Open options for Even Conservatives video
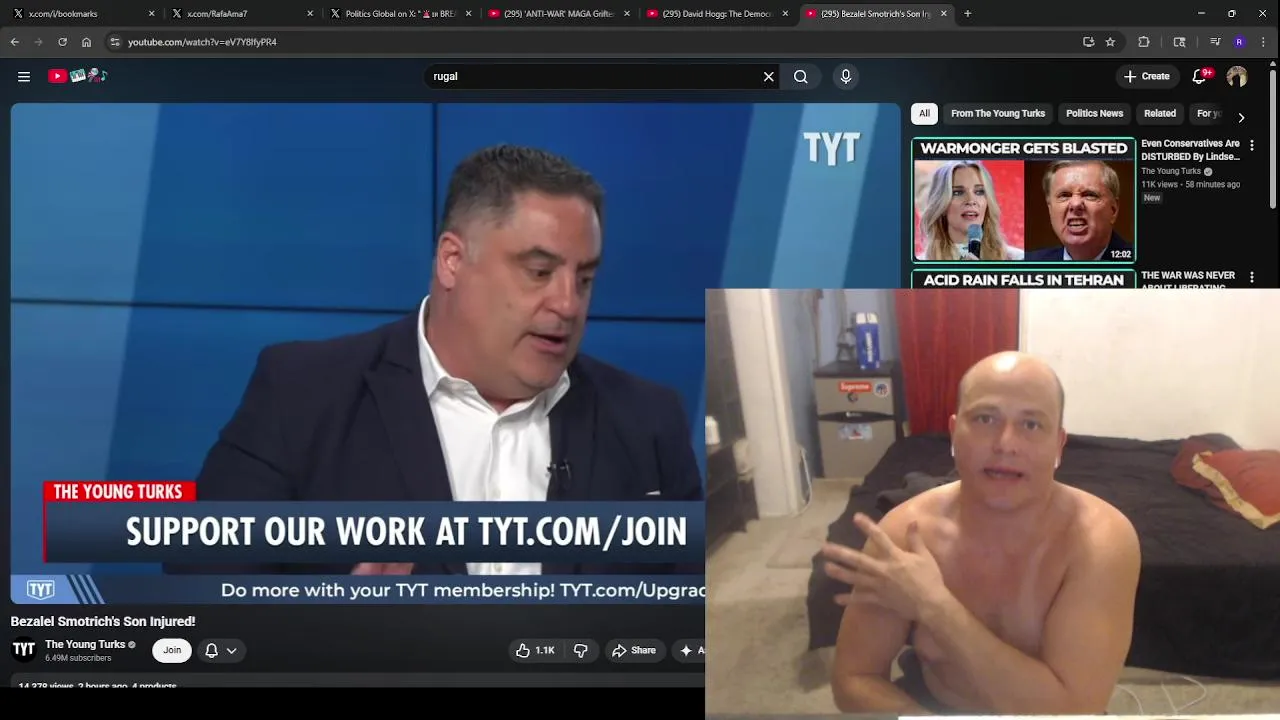 click(x=1251, y=145)
